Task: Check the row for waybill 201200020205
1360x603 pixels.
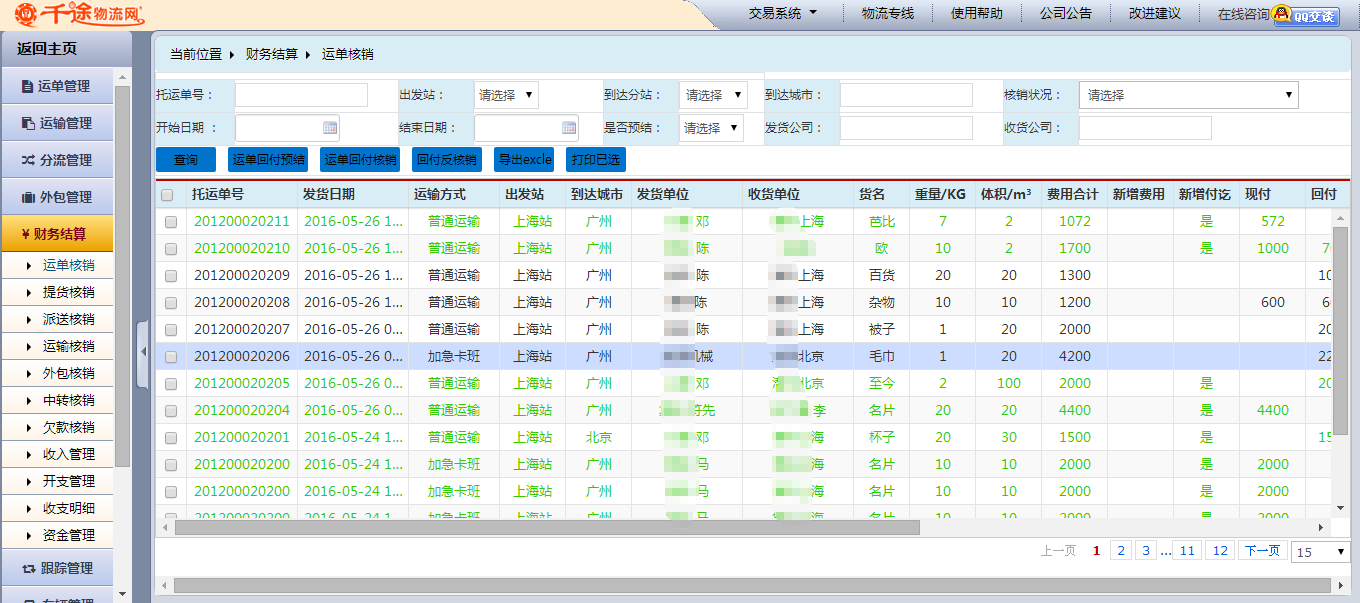Action: point(171,384)
